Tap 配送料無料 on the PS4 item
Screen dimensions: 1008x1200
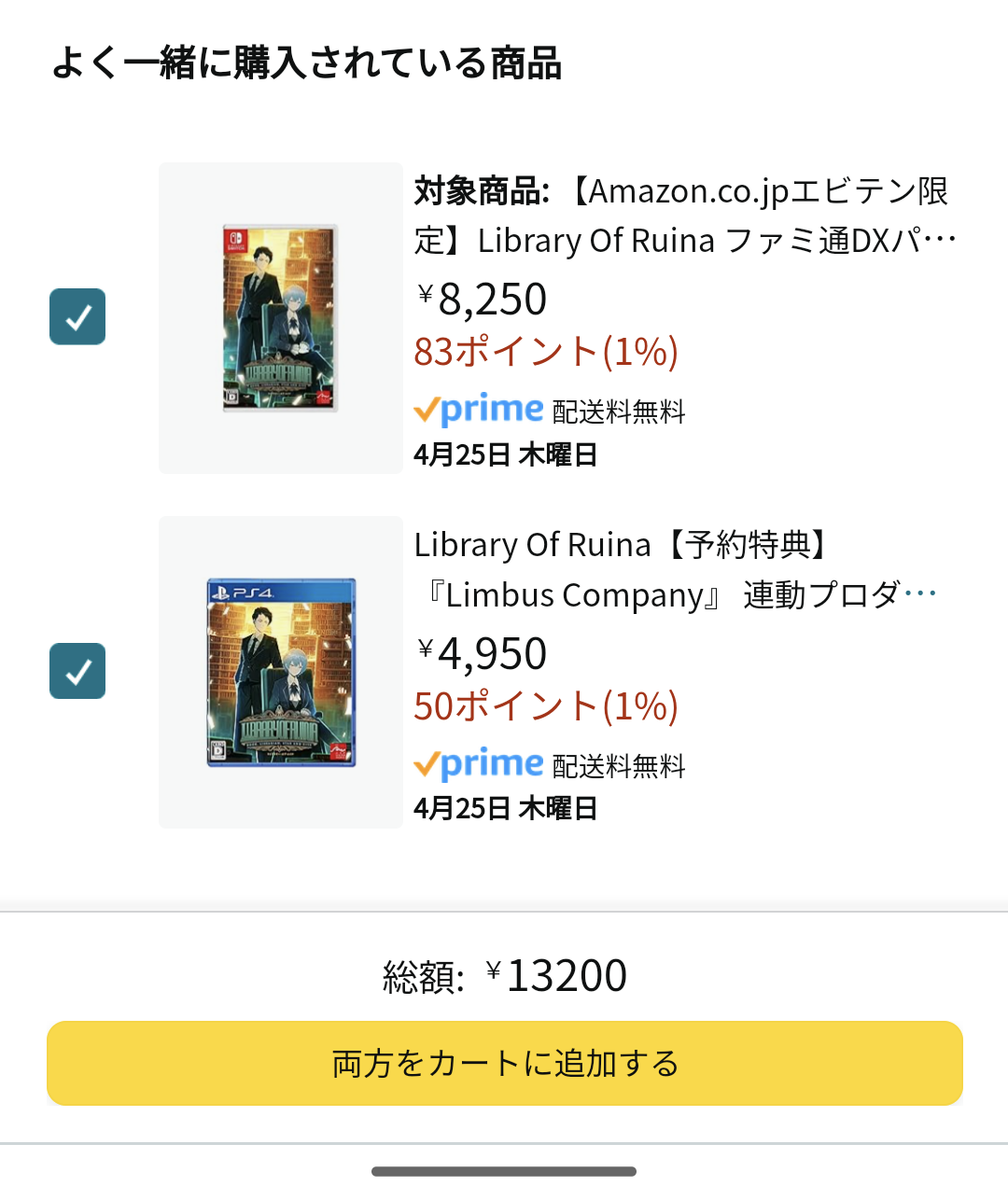pyautogui.click(x=619, y=766)
